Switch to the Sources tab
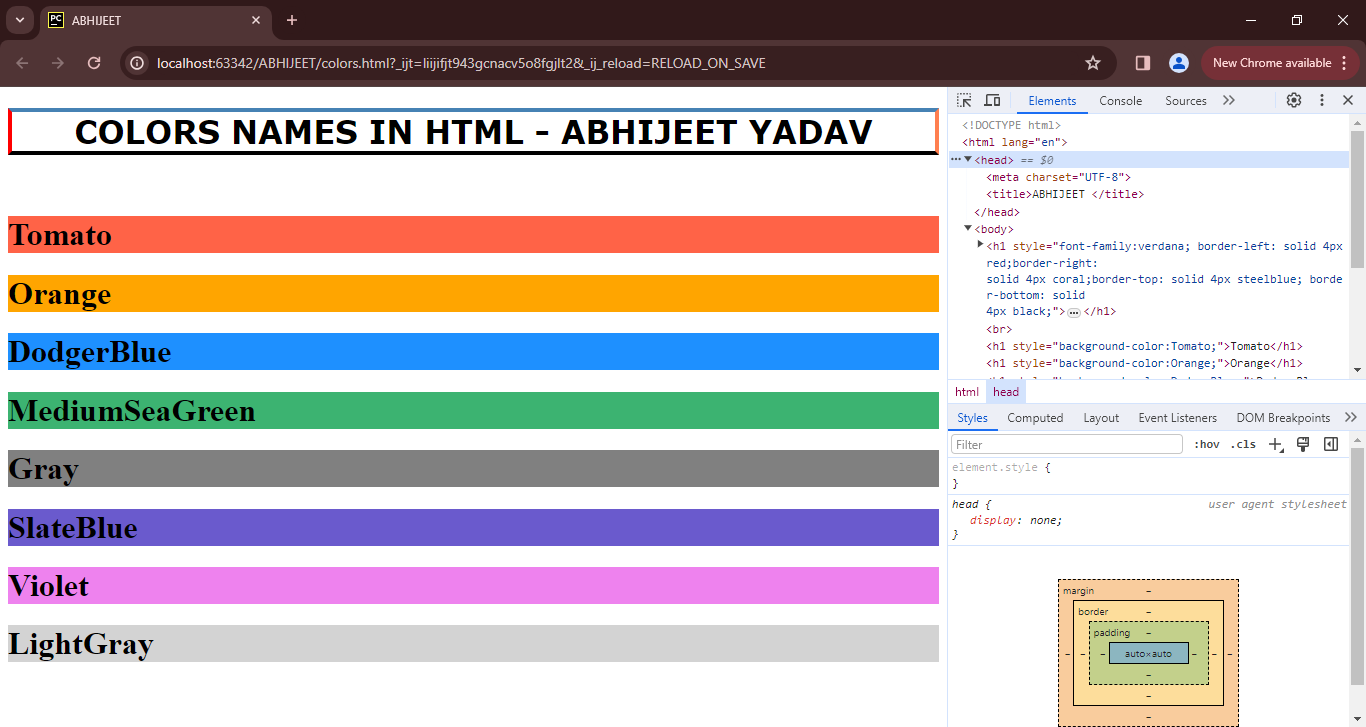Screen dimensions: 1366x727 (1186, 101)
